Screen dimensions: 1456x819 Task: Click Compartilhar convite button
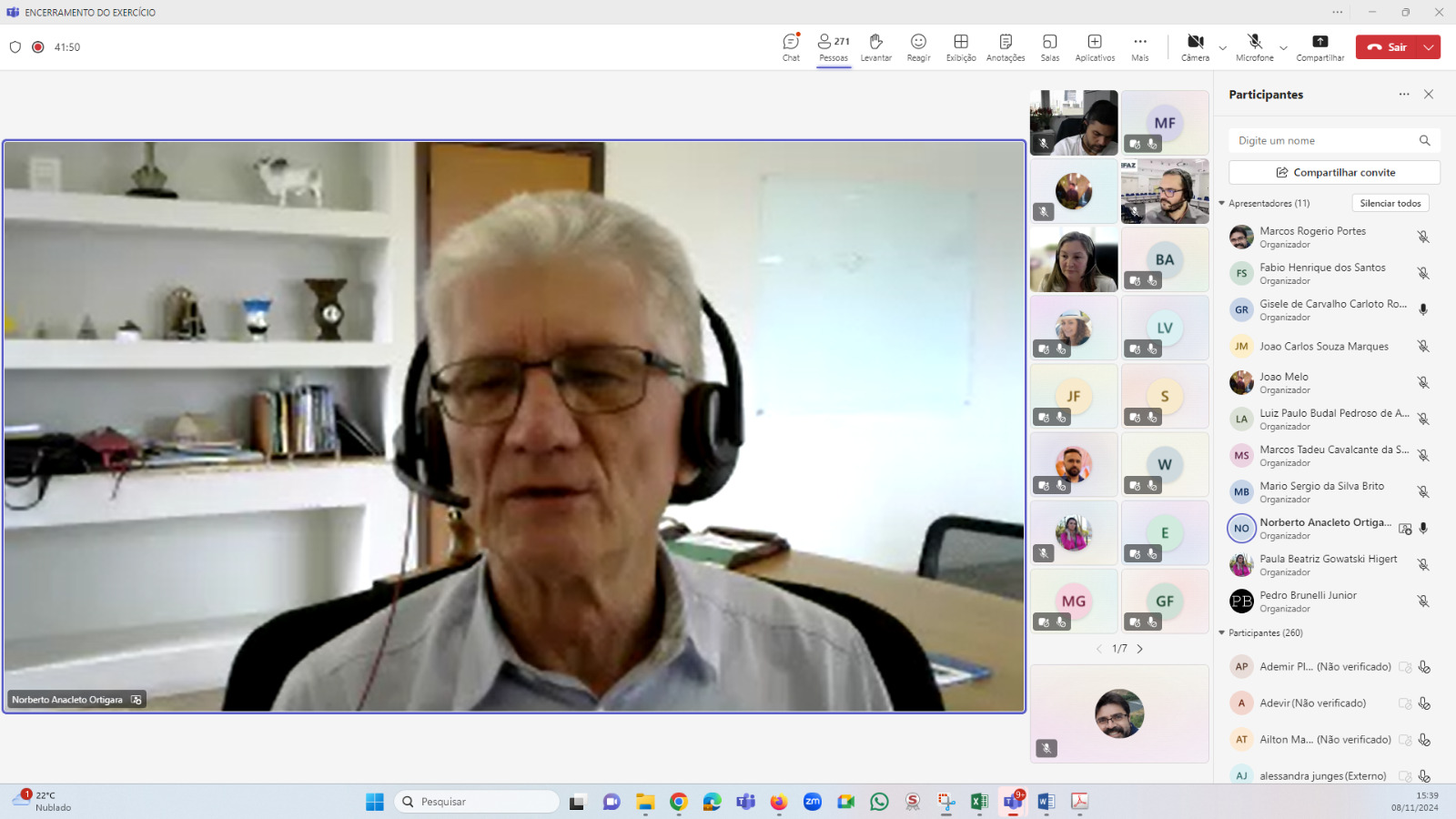click(1334, 172)
